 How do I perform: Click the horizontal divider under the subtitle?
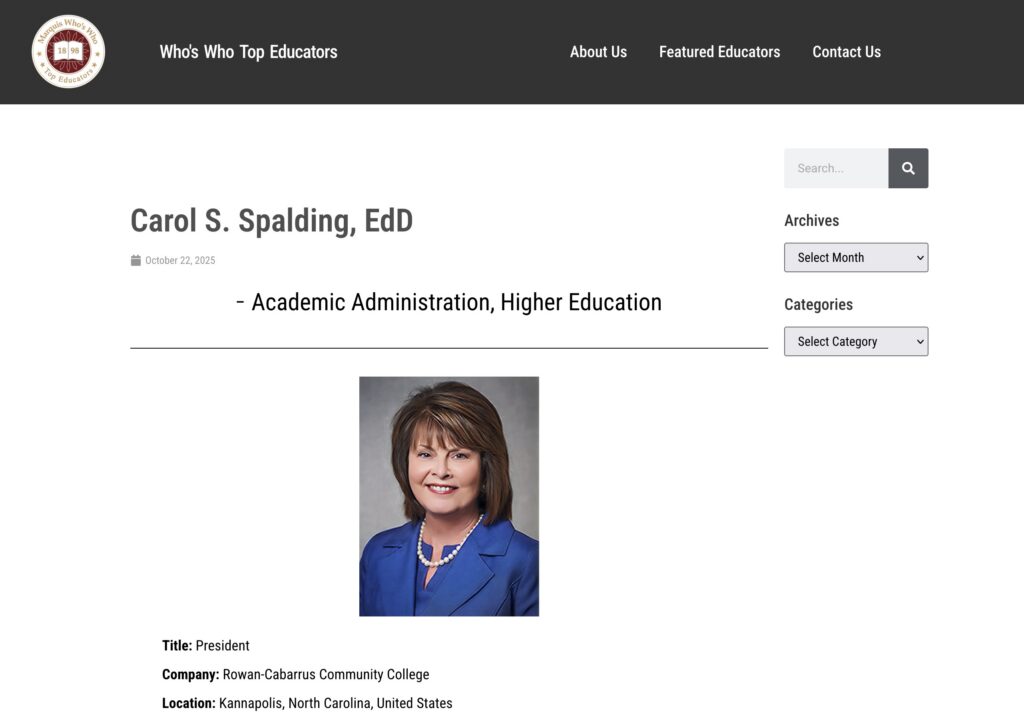coord(449,348)
